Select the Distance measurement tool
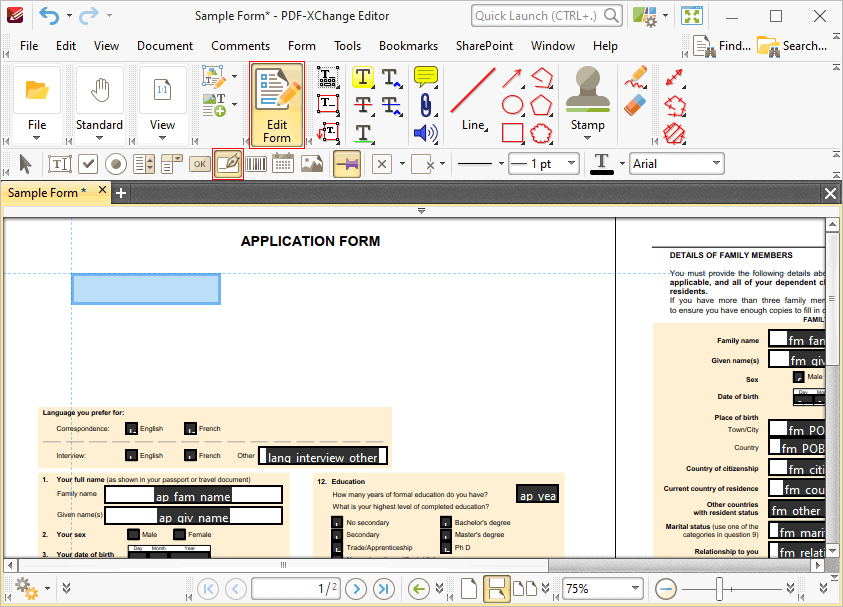Image resolution: width=843 pixels, height=607 pixels. (x=674, y=77)
